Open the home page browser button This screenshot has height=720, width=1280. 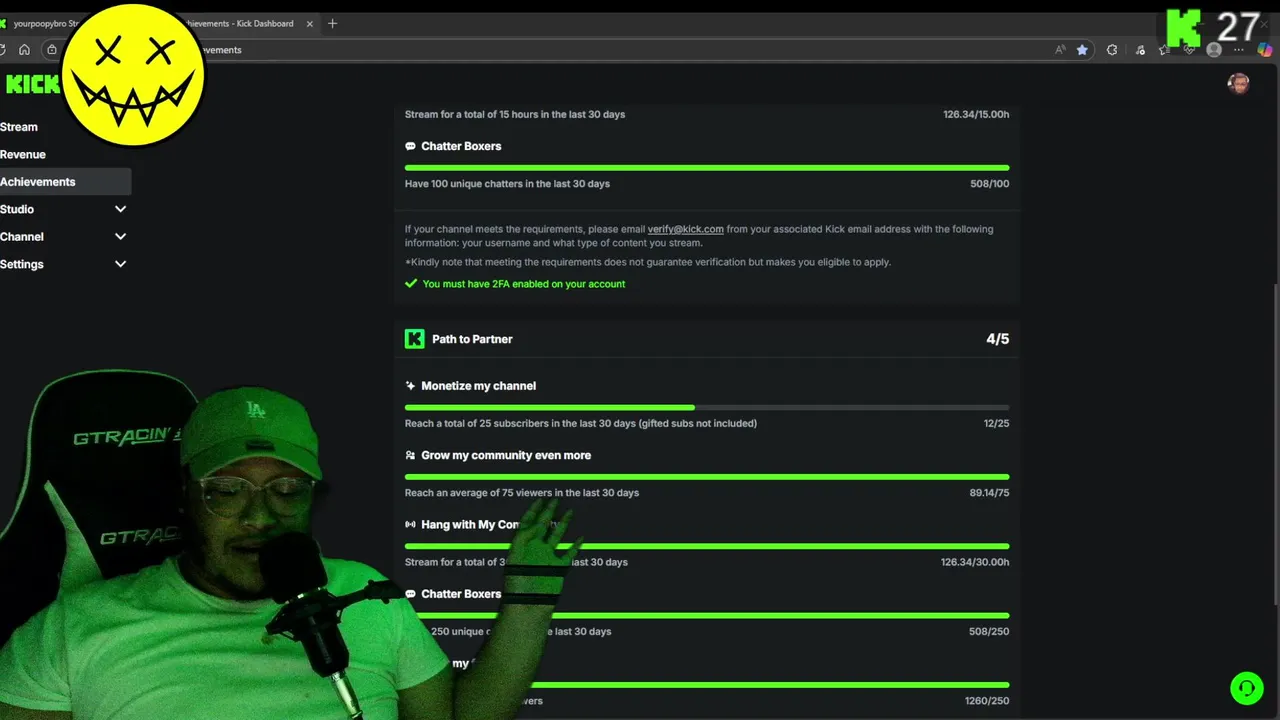(24, 50)
